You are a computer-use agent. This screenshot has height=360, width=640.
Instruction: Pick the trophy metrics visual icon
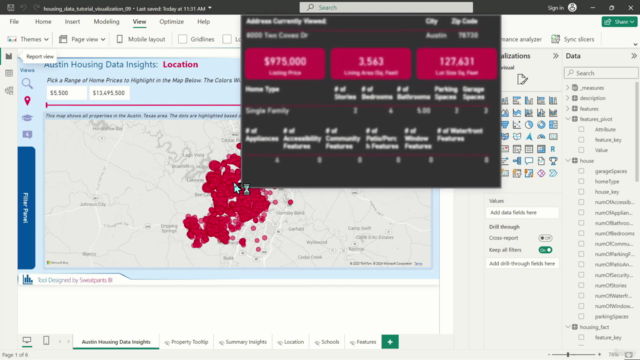point(553,161)
